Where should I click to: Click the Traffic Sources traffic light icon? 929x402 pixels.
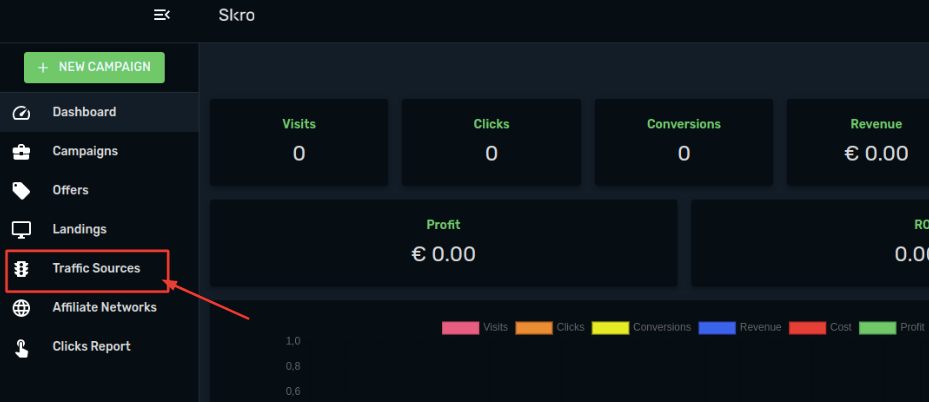coord(21,269)
